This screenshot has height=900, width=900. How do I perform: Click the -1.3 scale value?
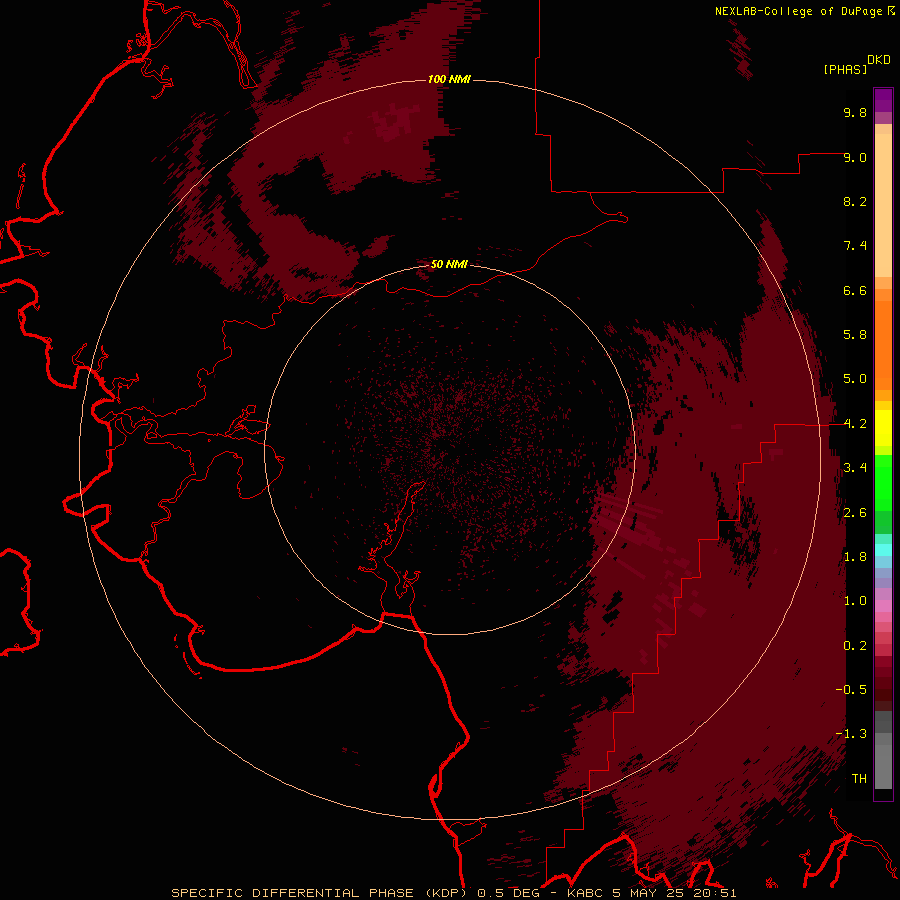point(851,734)
